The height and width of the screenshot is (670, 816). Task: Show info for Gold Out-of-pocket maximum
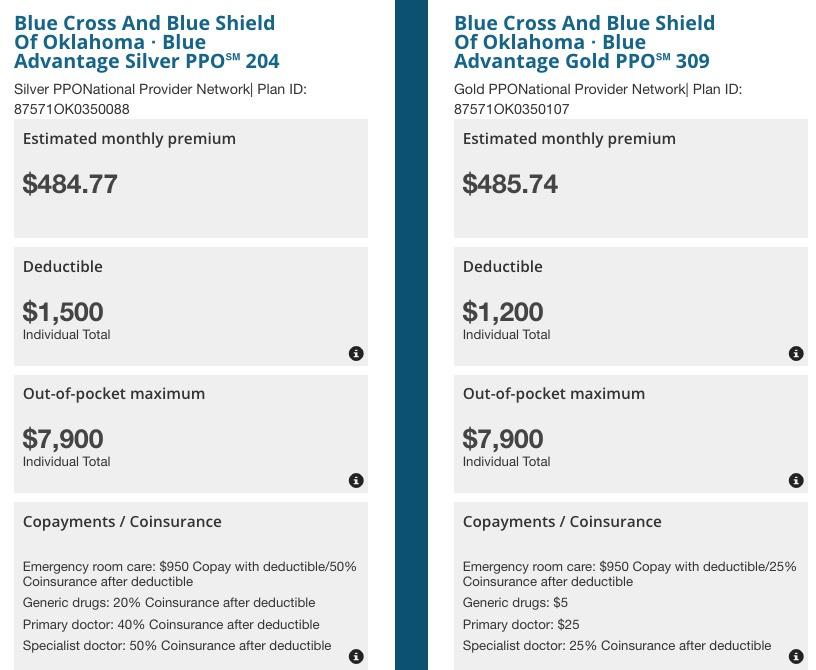(796, 481)
